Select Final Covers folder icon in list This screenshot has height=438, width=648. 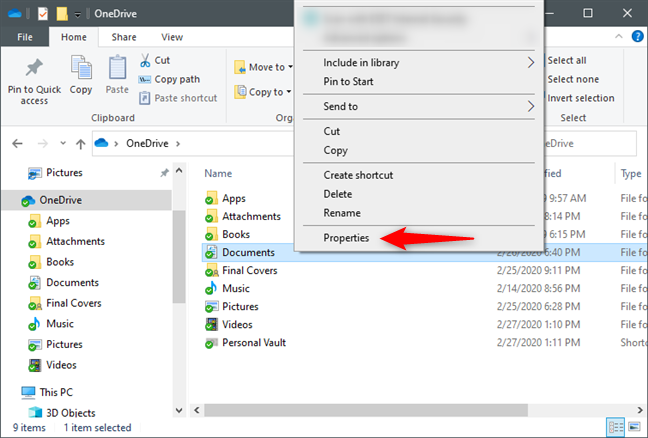tap(211, 270)
